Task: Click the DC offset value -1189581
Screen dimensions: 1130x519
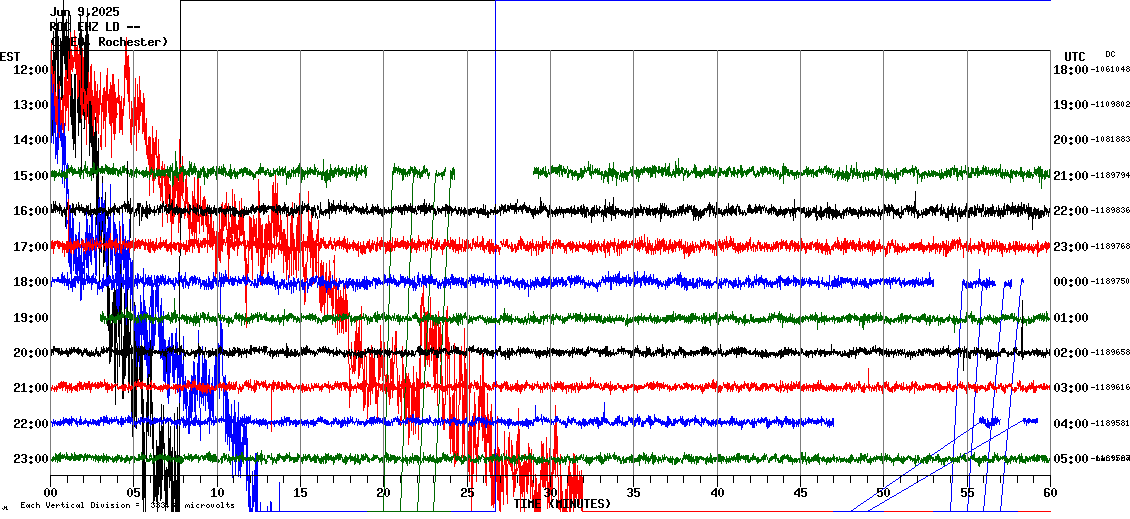Action: click(1111, 424)
